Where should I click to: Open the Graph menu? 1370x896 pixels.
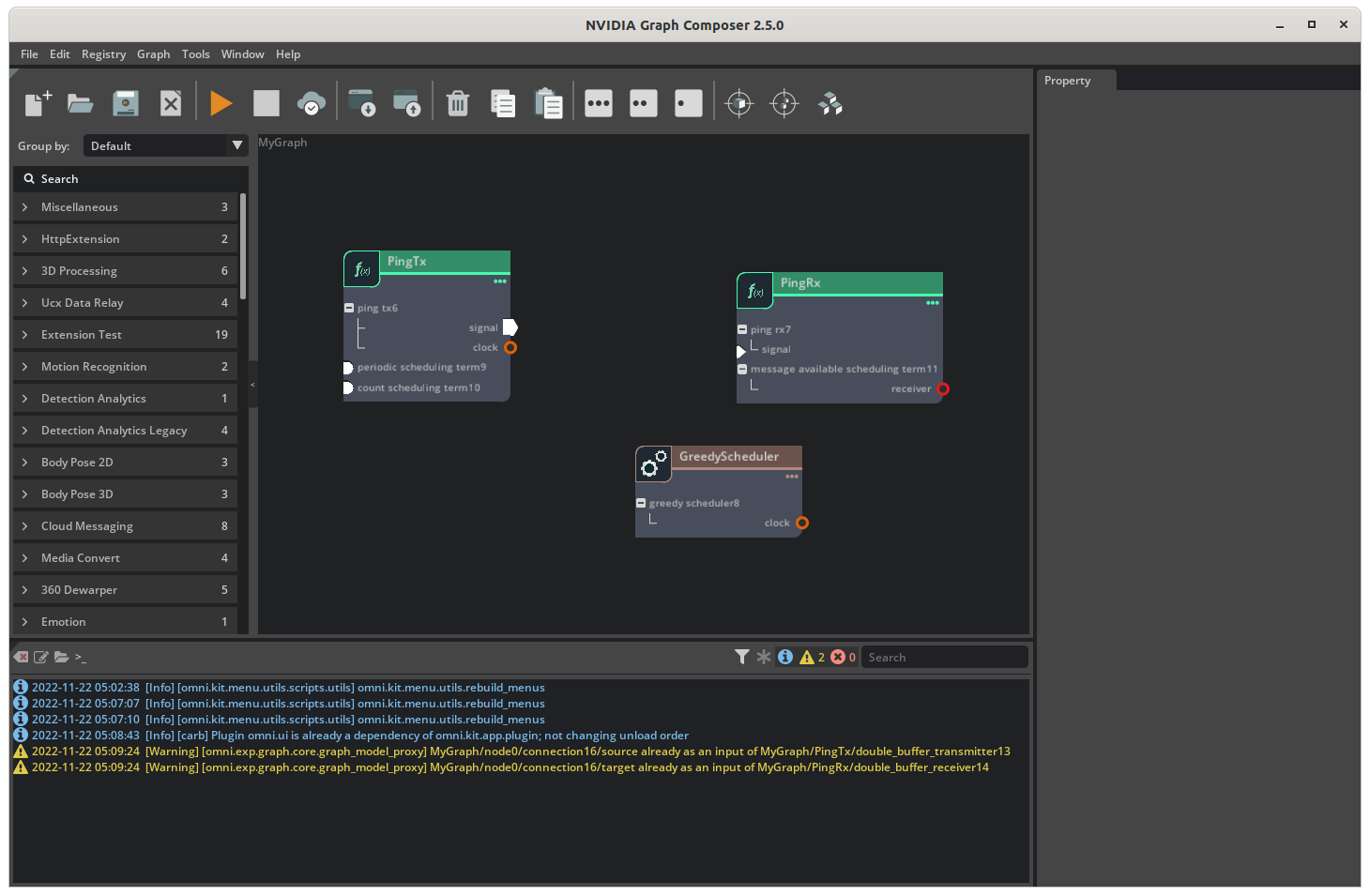click(154, 54)
